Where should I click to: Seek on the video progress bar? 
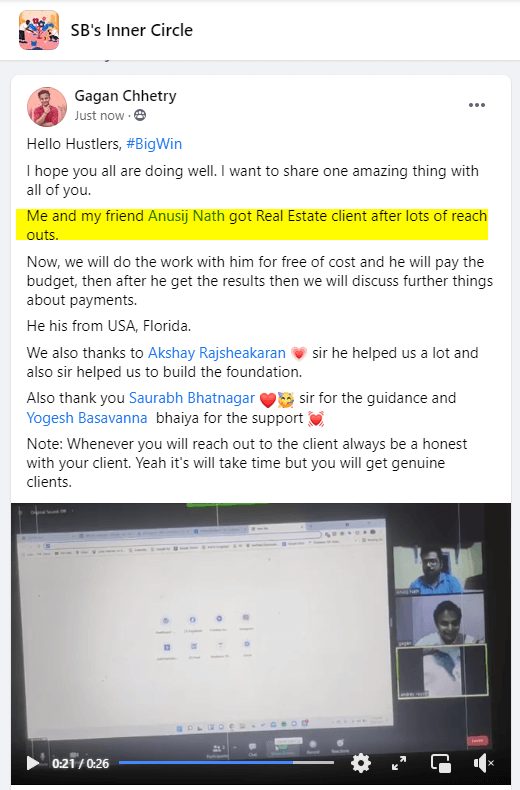pyautogui.click(x=226, y=763)
